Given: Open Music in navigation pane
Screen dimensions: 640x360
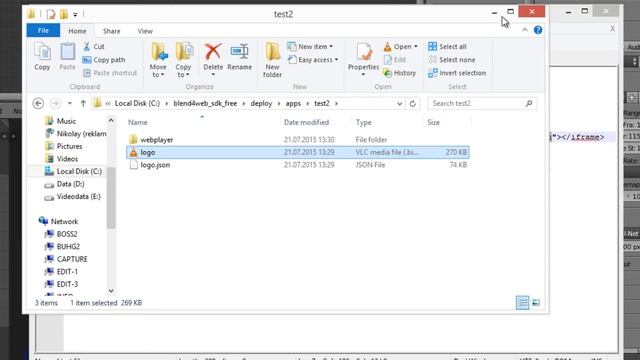Looking at the screenshot, I should tap(66, 121).
